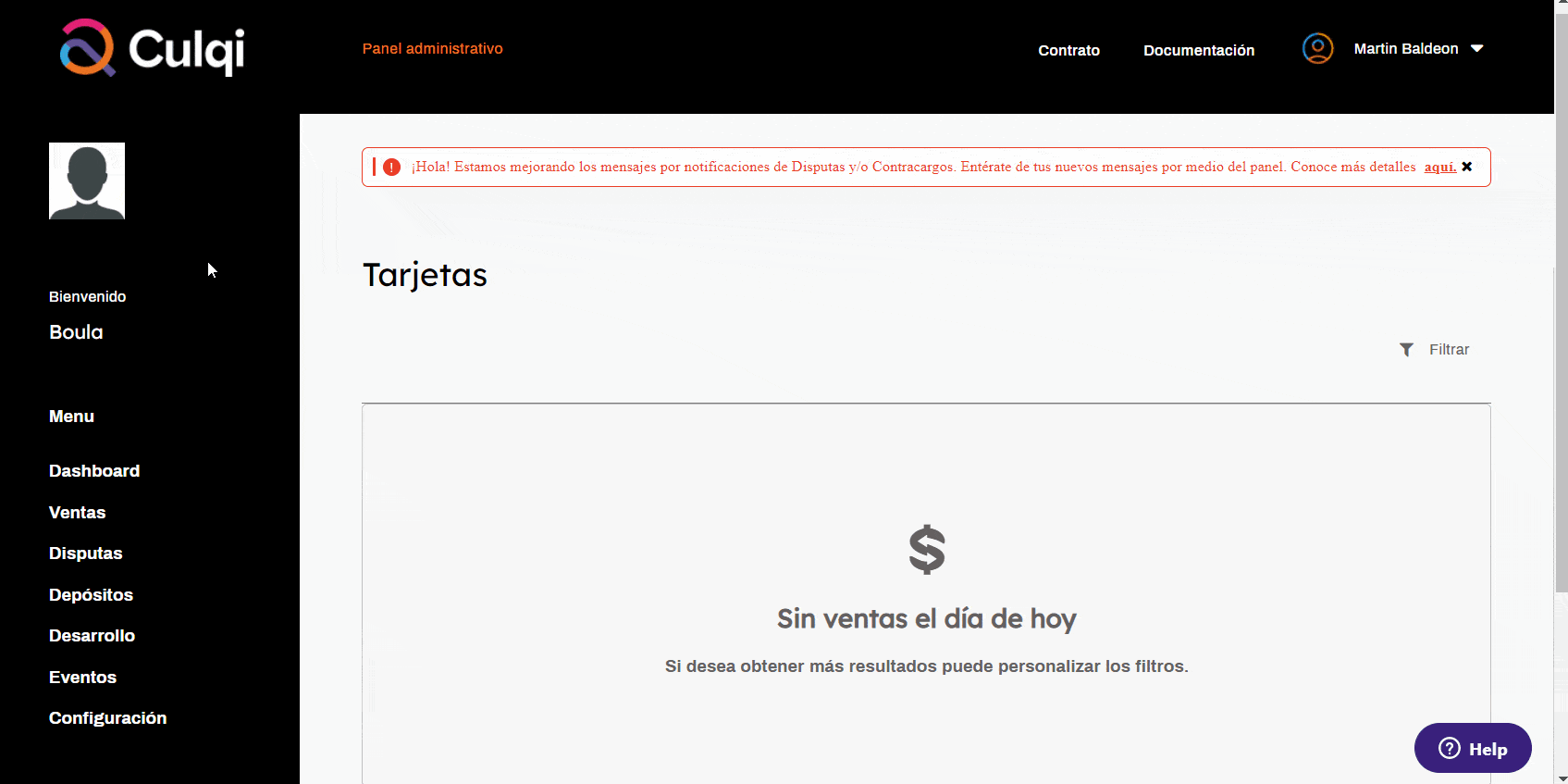
Task: Click the Help question mark icon
Action: [1450, 748]
